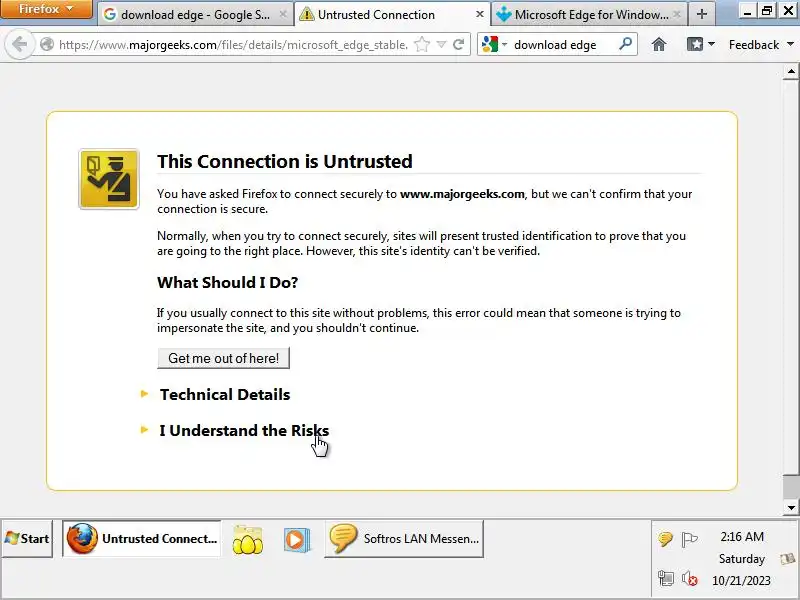Click the site identity globe icon

click(x=47, y=45)
